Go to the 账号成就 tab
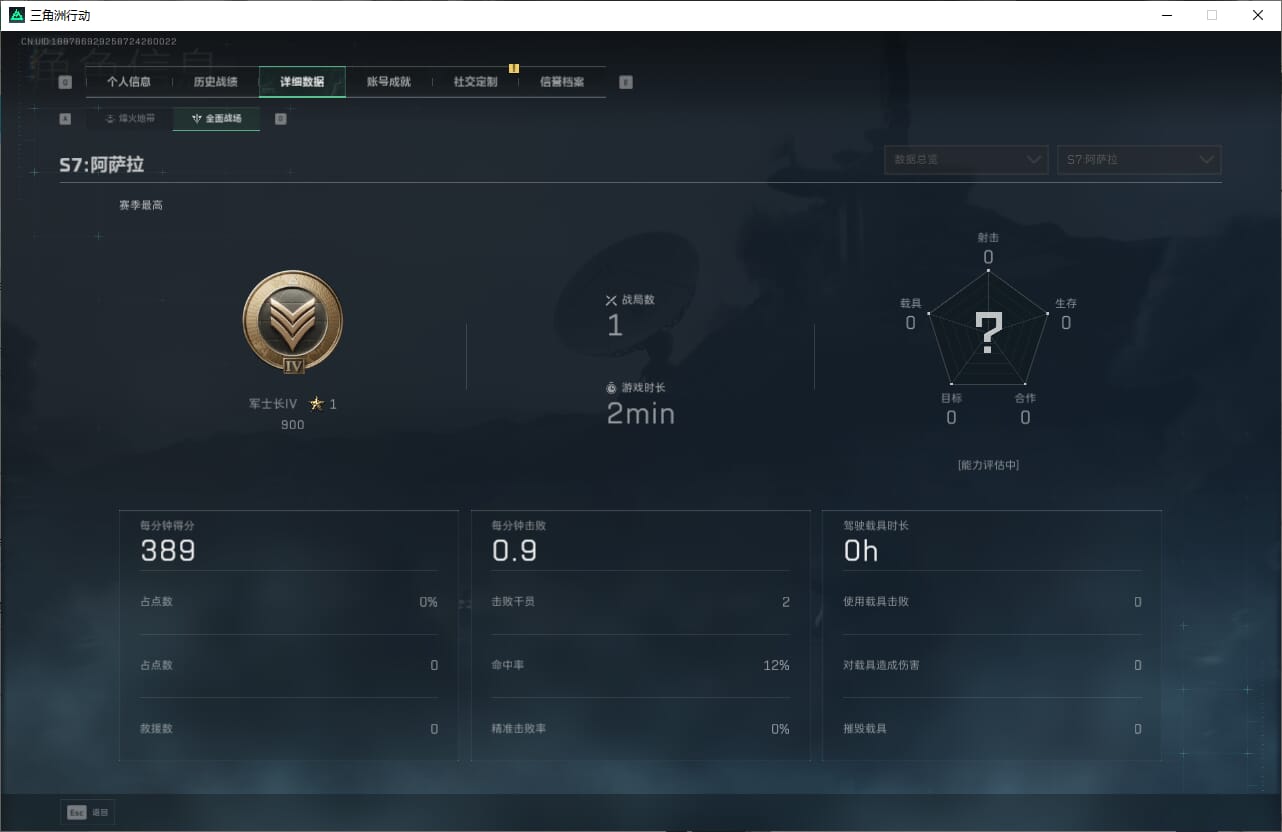The height and width of the screenshot is (832, 1282). tap(389, 82)
